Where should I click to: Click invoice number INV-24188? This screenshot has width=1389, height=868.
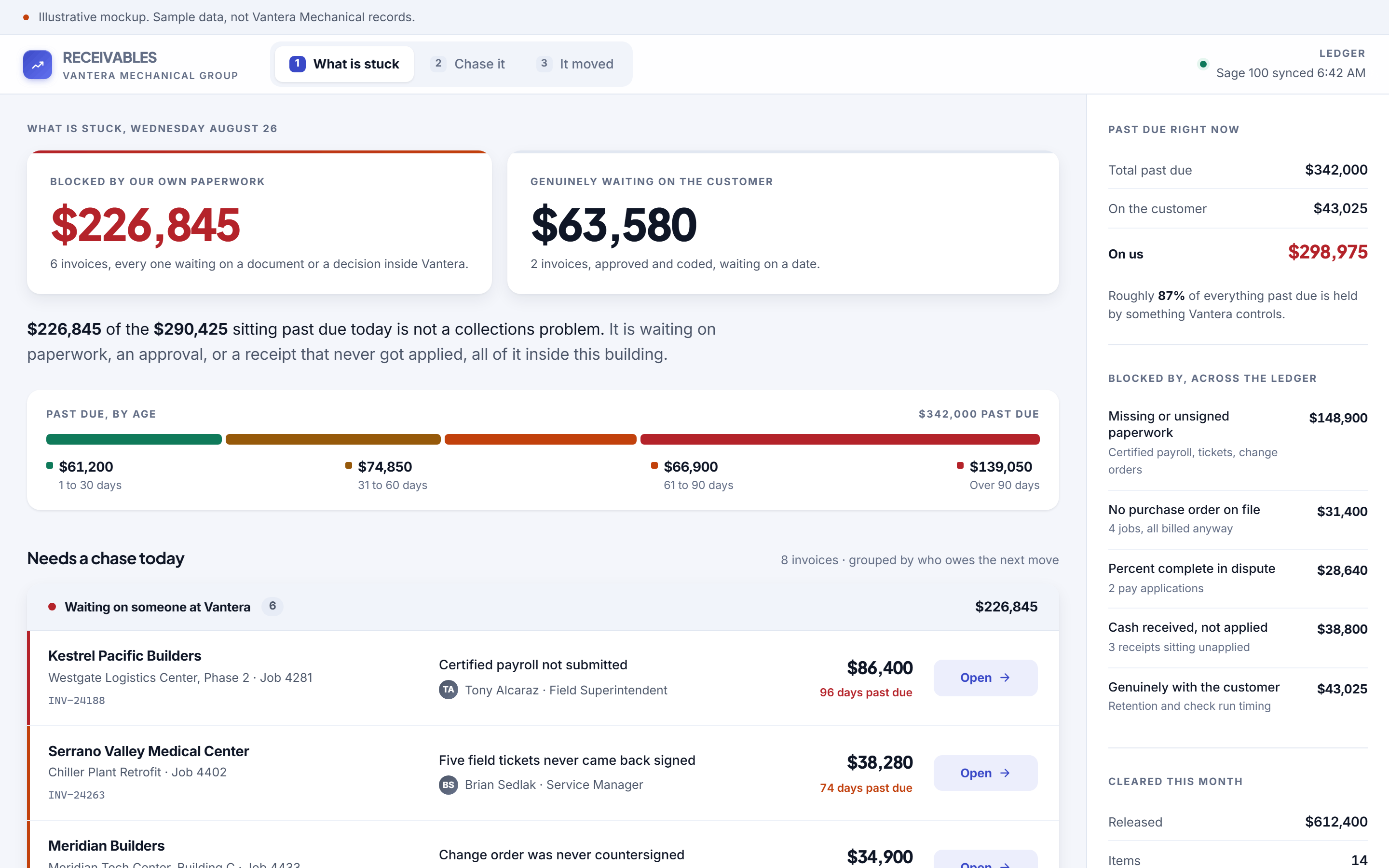76,700
